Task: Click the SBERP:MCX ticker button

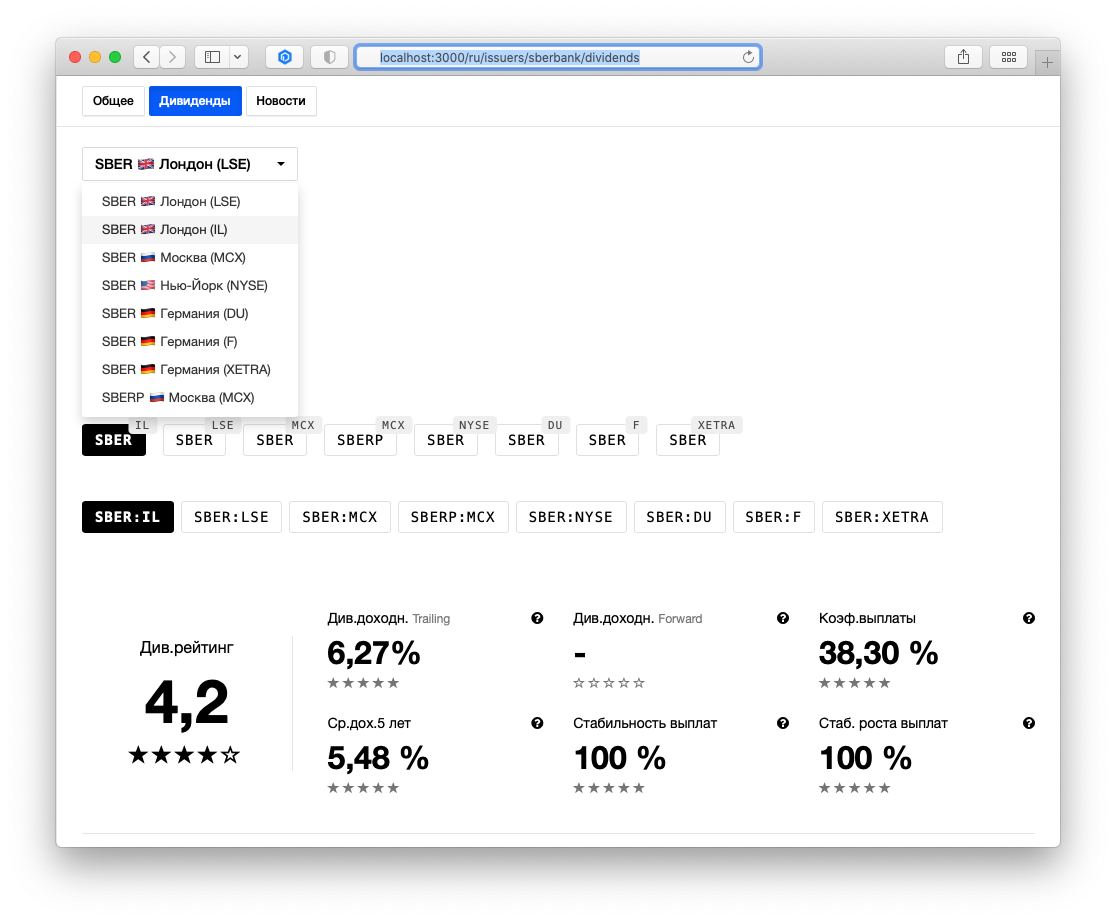Action: 453,517
